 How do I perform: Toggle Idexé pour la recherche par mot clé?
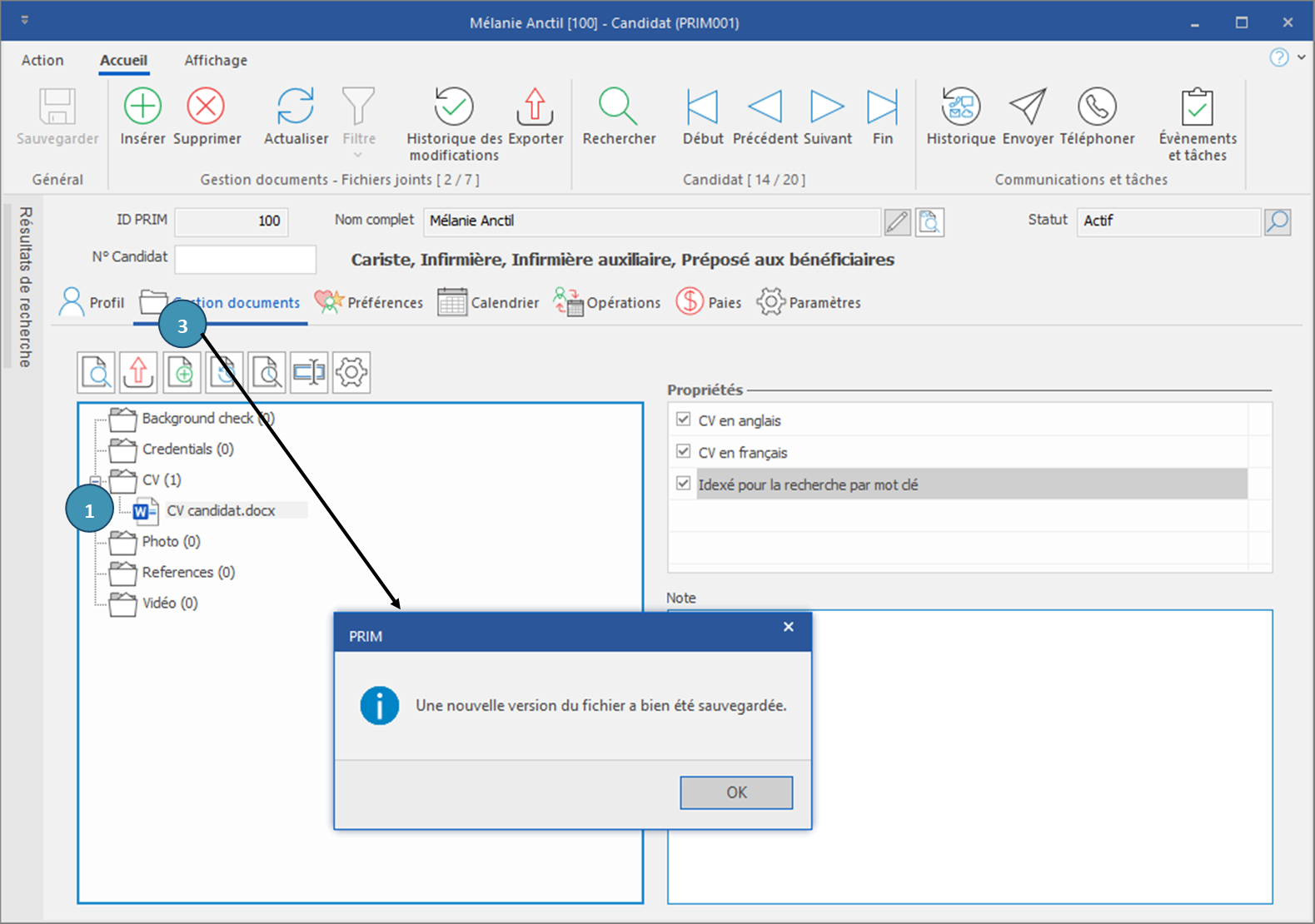click(x=684, y=484)
